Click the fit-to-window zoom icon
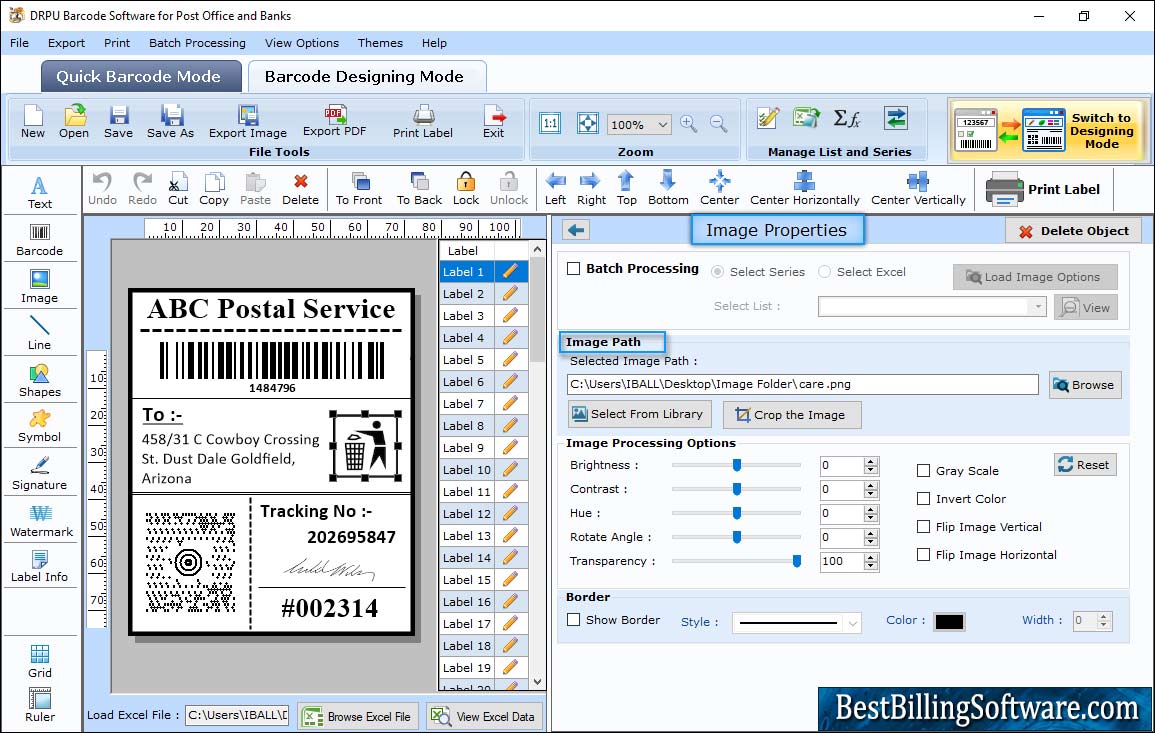The width and height of the screenshot is (1155, 733). pyautogui.click(x=588, y=123)
